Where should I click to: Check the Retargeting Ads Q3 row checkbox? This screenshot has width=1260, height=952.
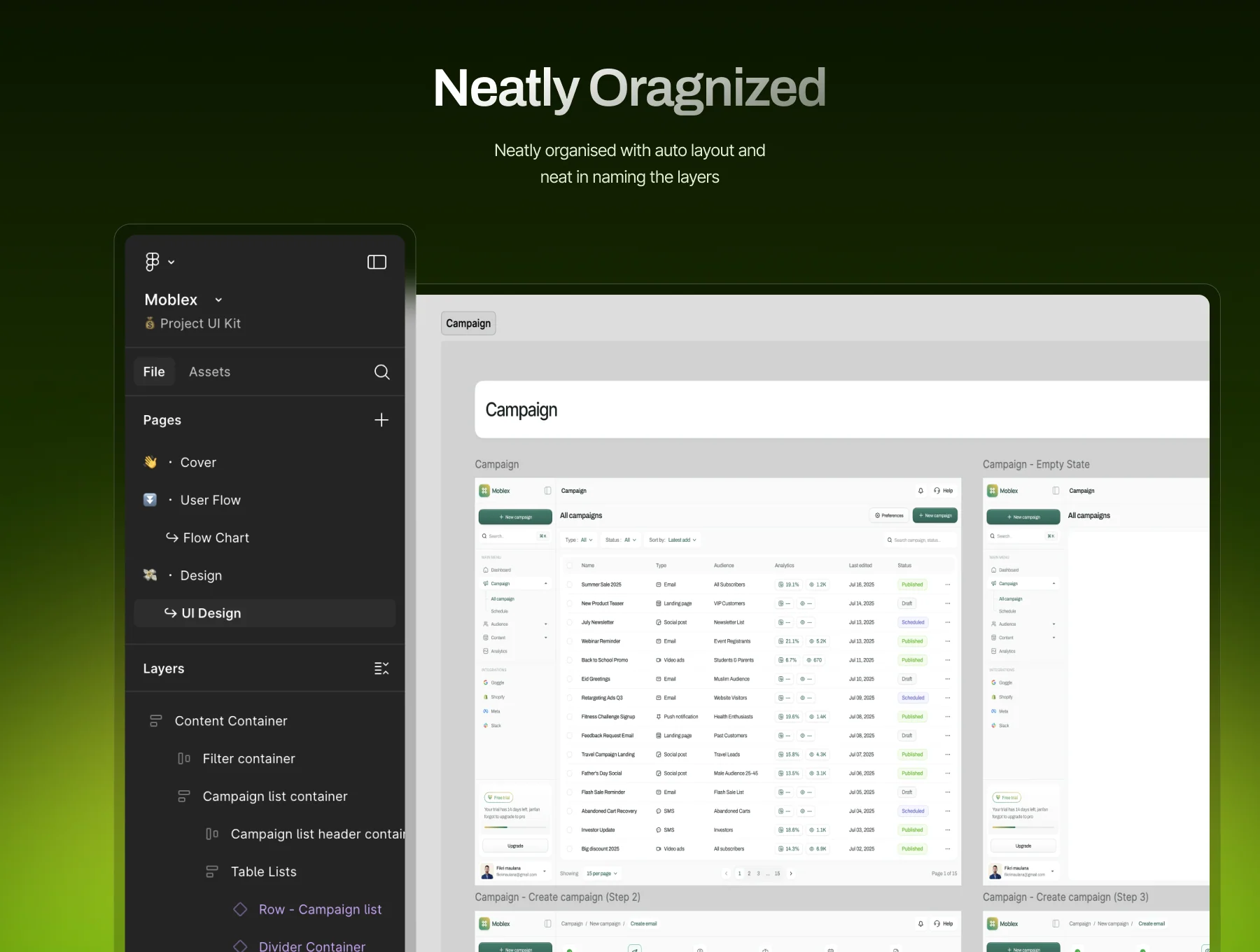[570, 698]
